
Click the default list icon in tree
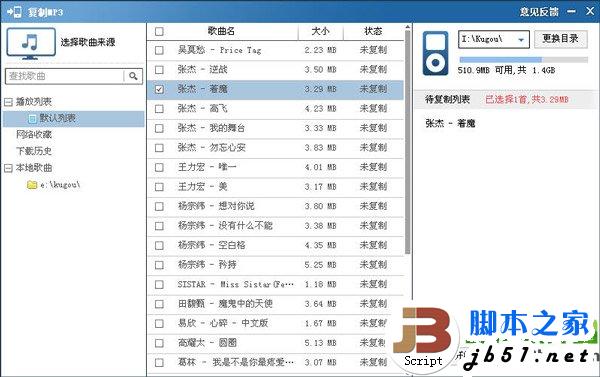pyautogui.click(x=33, y=119)
